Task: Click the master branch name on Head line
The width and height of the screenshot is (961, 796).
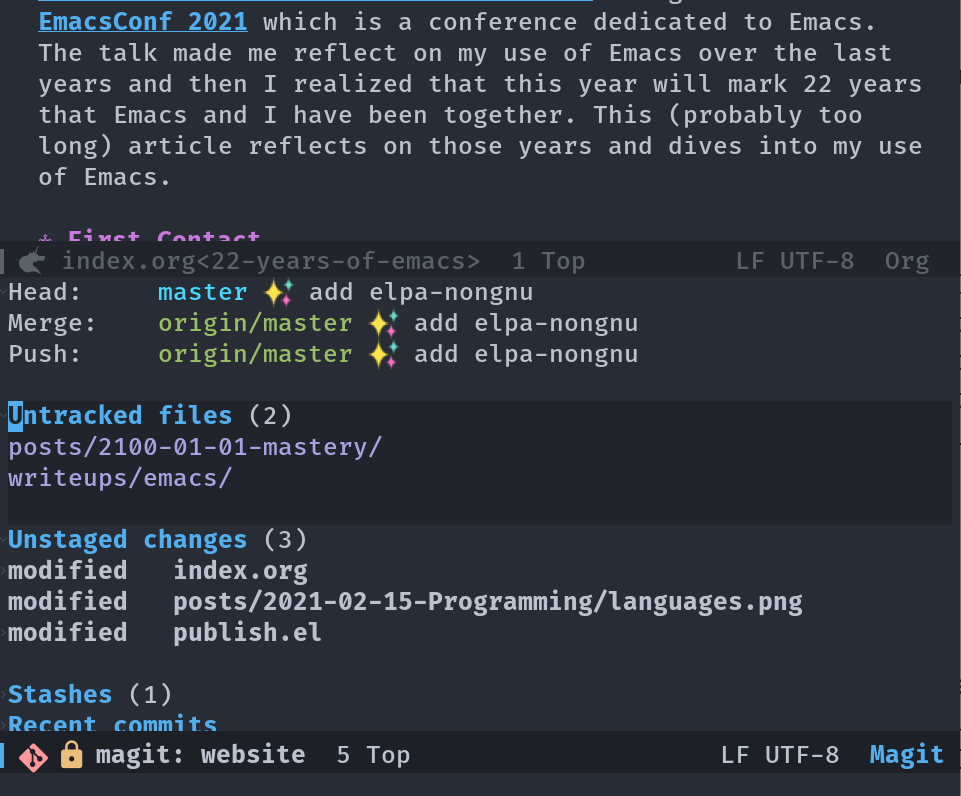Action: (x=202, y=292)
